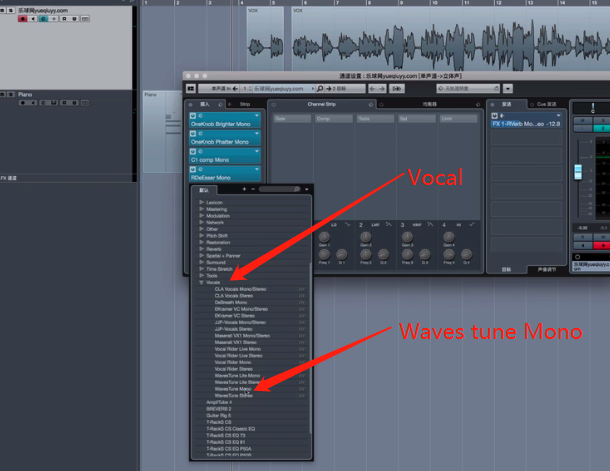The width and height of the screenshot is (610, 471).
Task: Mute channel with the M button in fader strip
Action: click(583, 120)
